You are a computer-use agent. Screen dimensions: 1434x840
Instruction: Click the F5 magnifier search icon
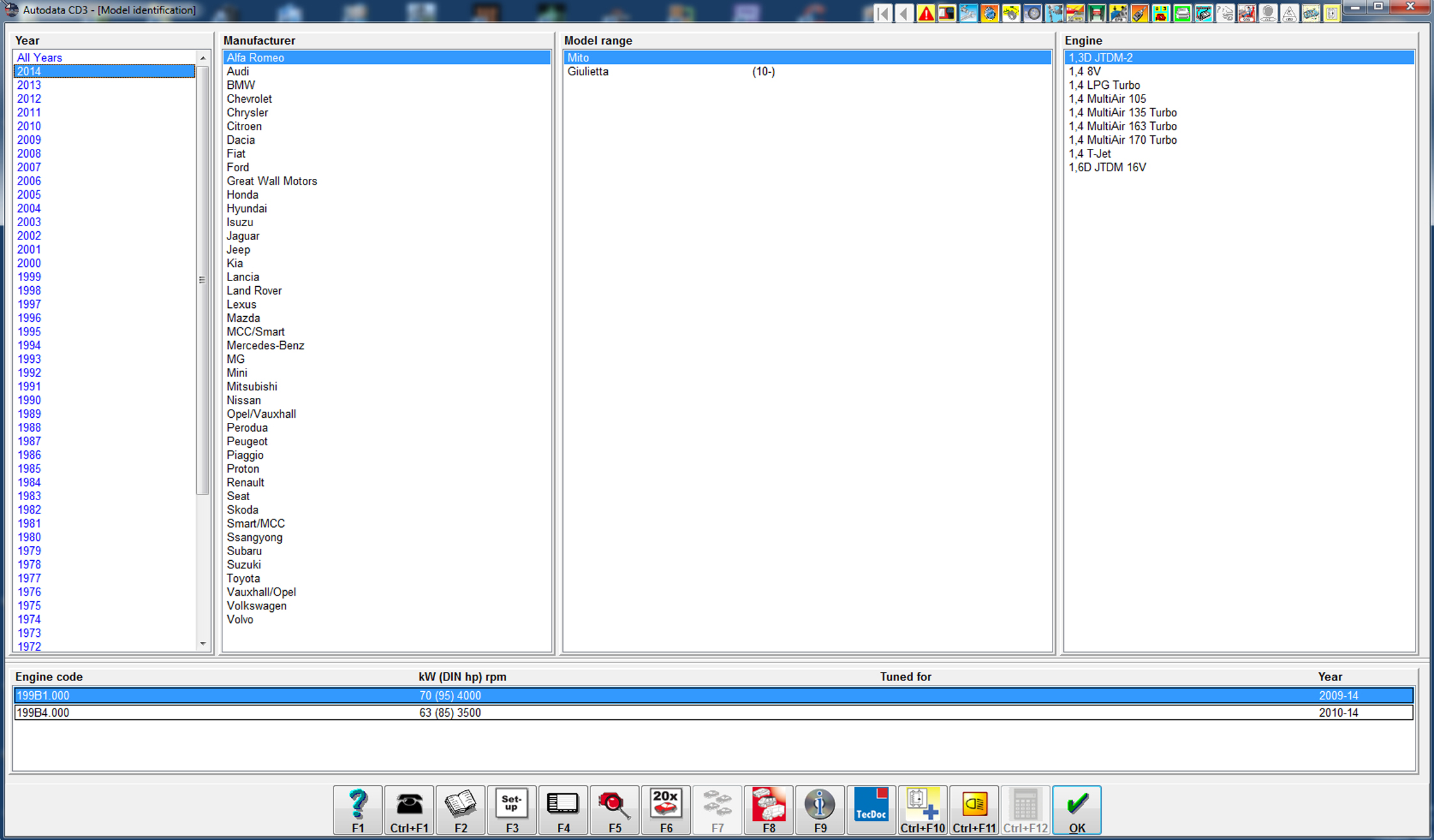tap(614, 809)
